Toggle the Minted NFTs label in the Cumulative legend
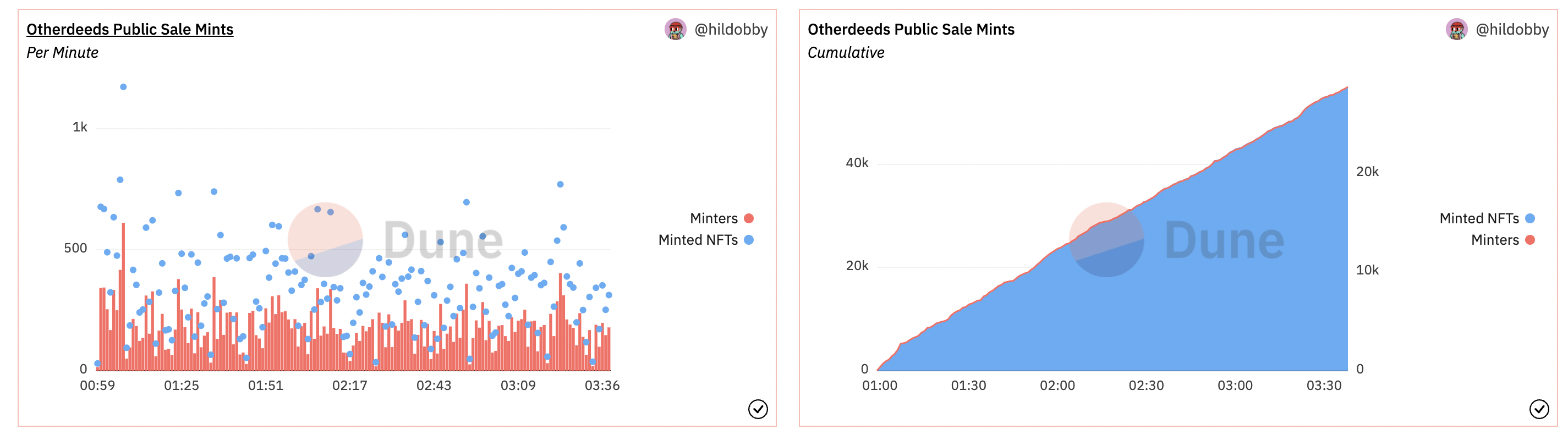 coord(1478,218)
